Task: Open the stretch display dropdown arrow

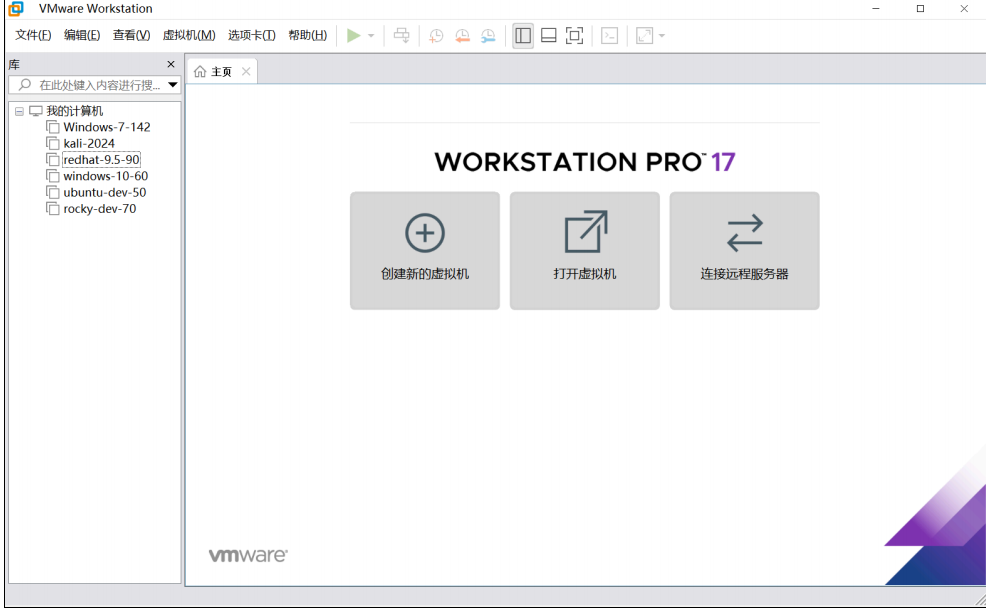Action: 662,36
